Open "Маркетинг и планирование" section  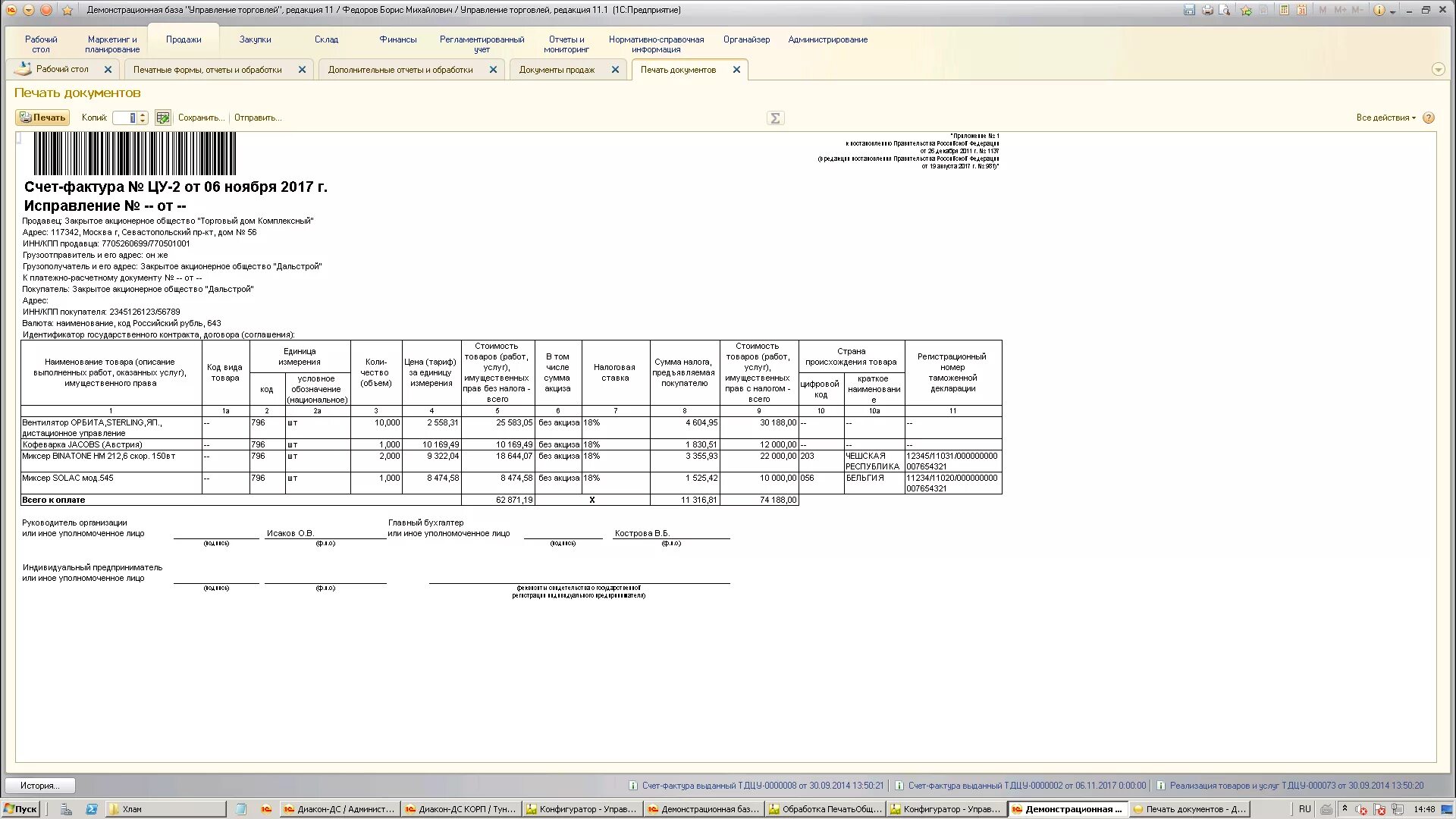[112, 44]
